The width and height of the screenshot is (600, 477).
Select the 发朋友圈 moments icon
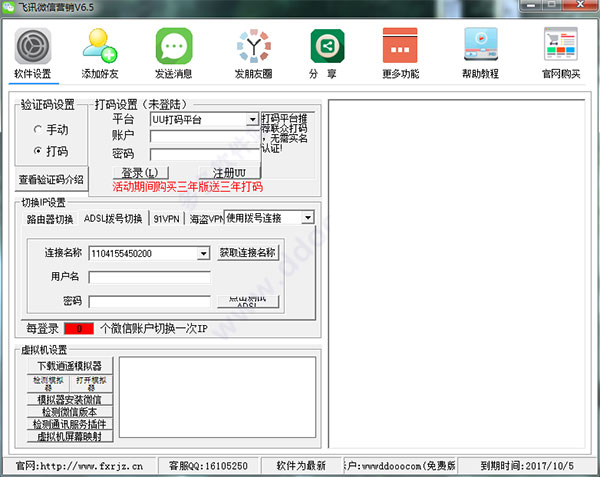254,46
